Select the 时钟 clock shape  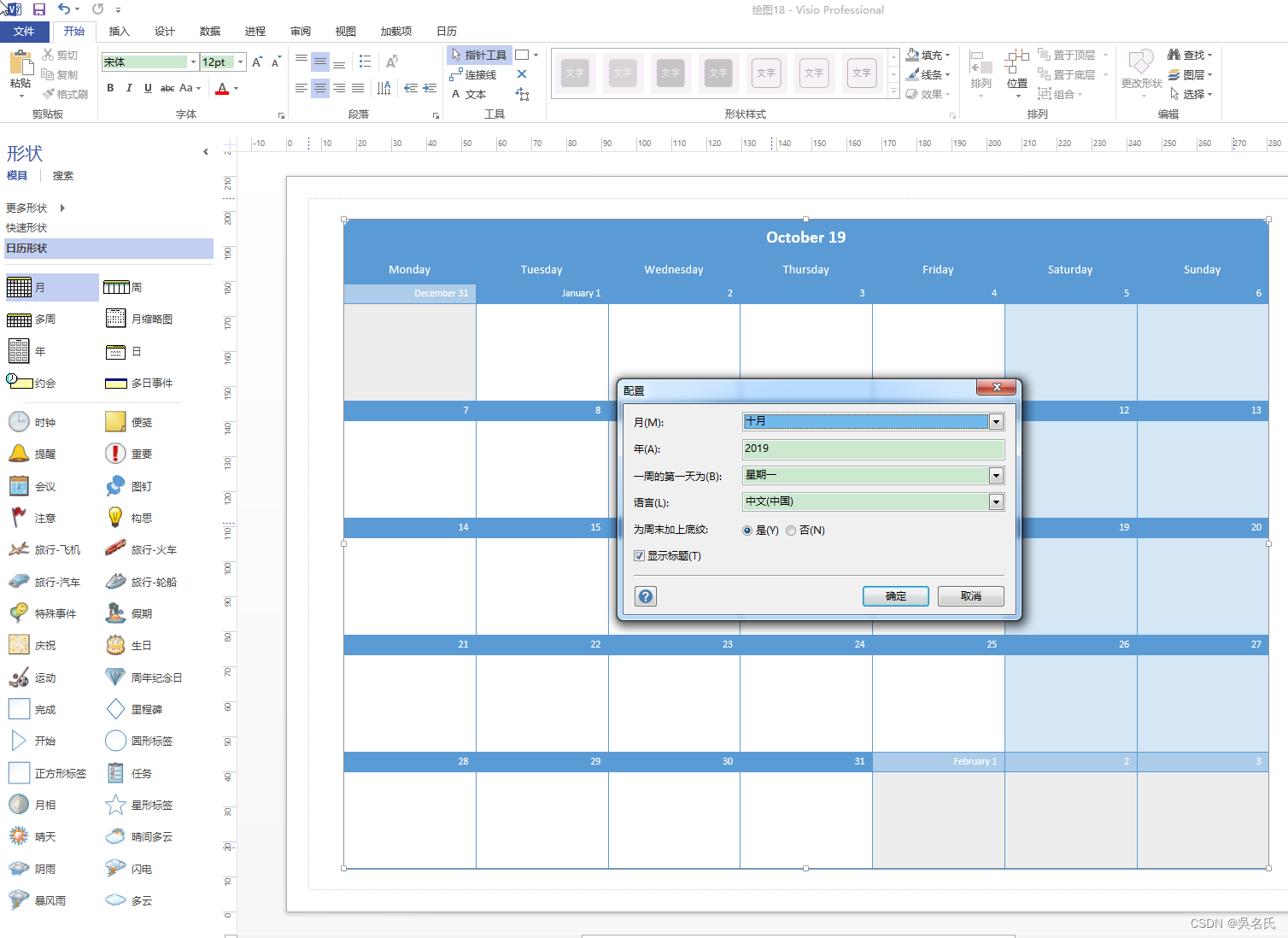[x=32, y=422]
